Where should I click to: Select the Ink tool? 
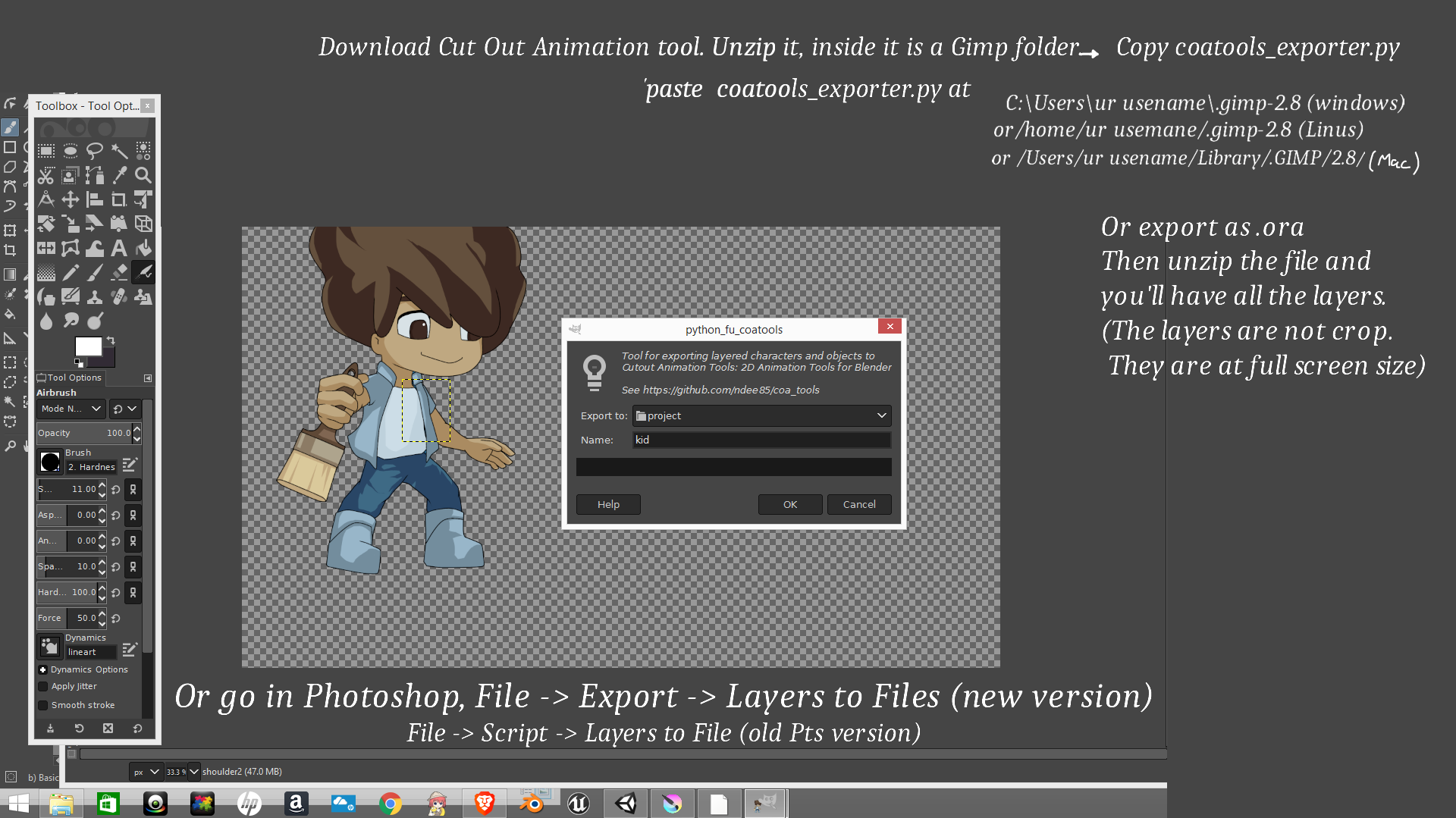(x=46, y=296)
